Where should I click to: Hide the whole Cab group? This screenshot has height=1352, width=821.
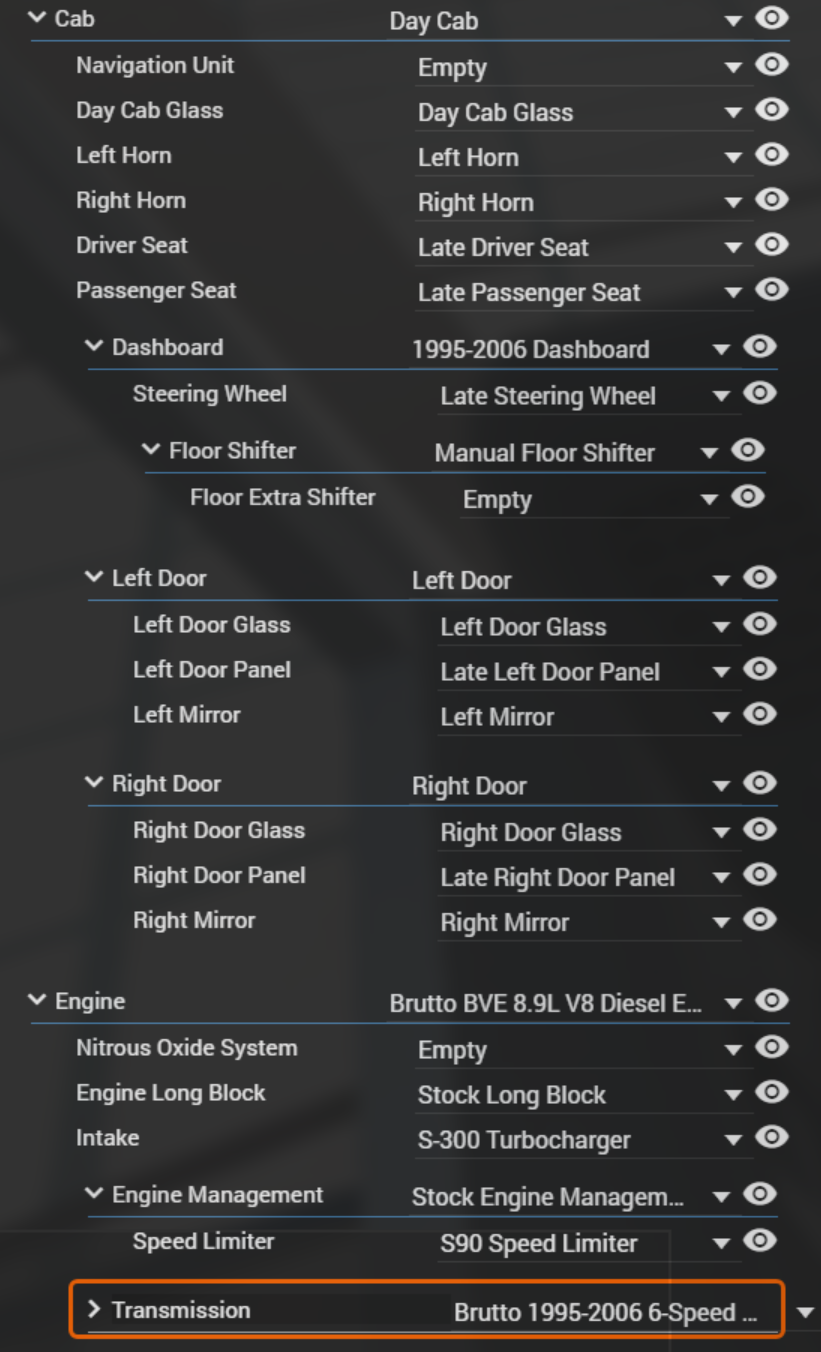(771, 18)
